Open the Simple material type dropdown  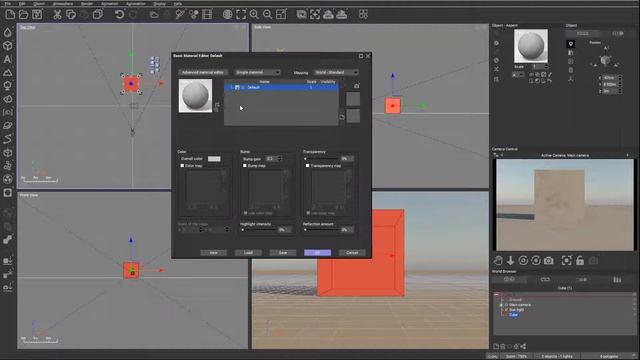point(258,72)
